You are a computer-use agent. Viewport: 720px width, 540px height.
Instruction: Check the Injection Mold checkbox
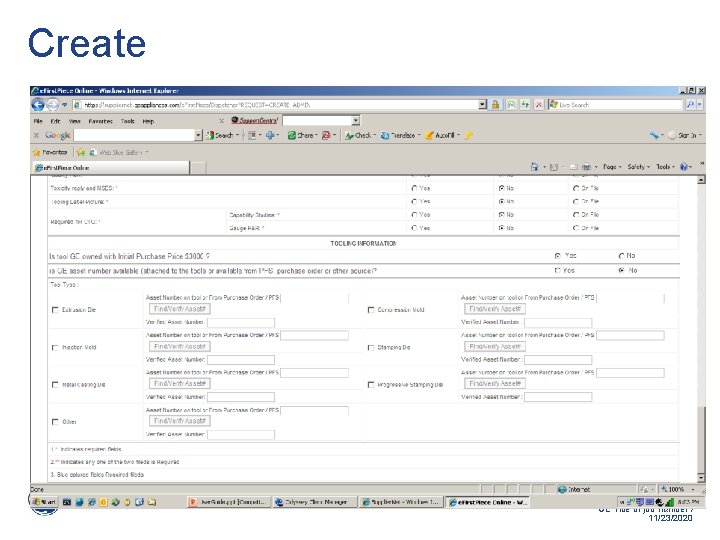point(55,348)
